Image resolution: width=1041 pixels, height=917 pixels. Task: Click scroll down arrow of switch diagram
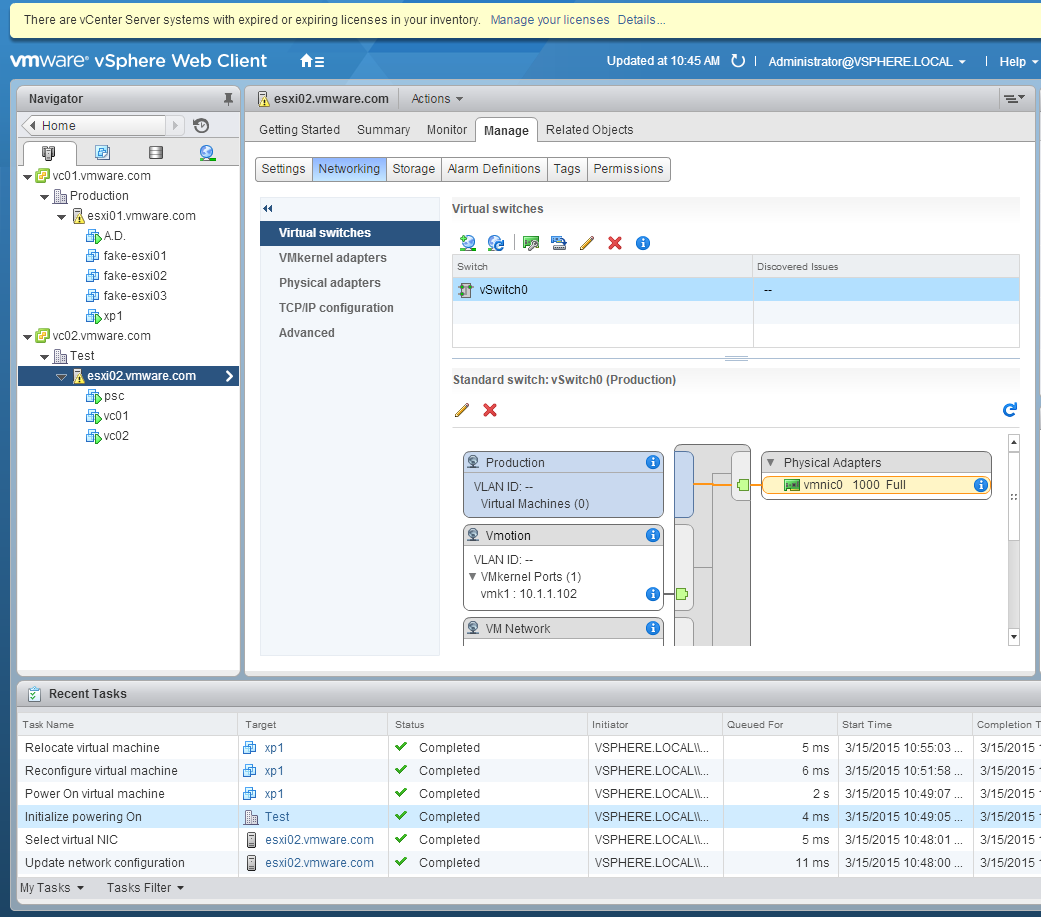(x=1013, y=637)
